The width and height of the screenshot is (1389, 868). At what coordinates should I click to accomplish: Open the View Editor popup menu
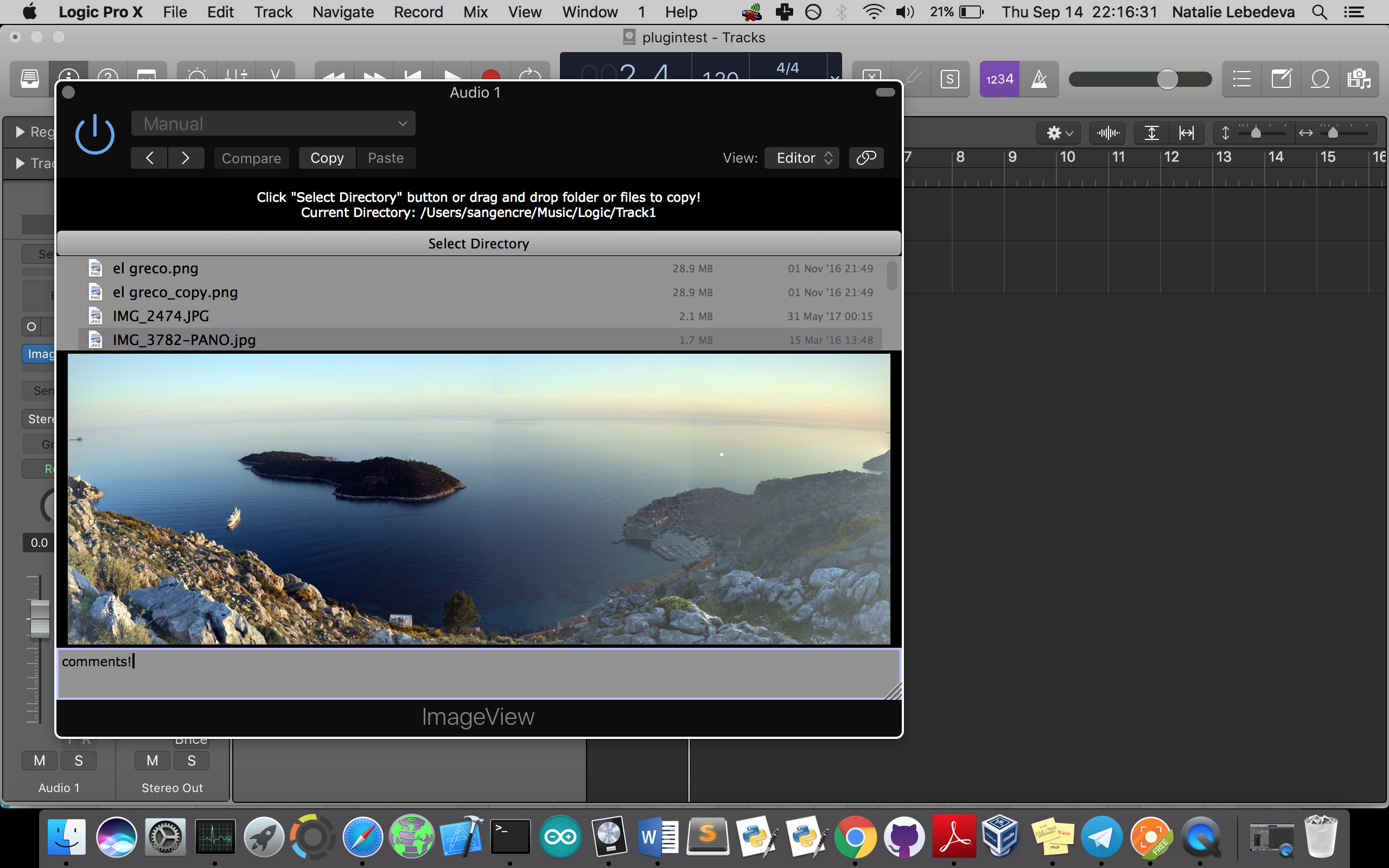coord(802,158)
